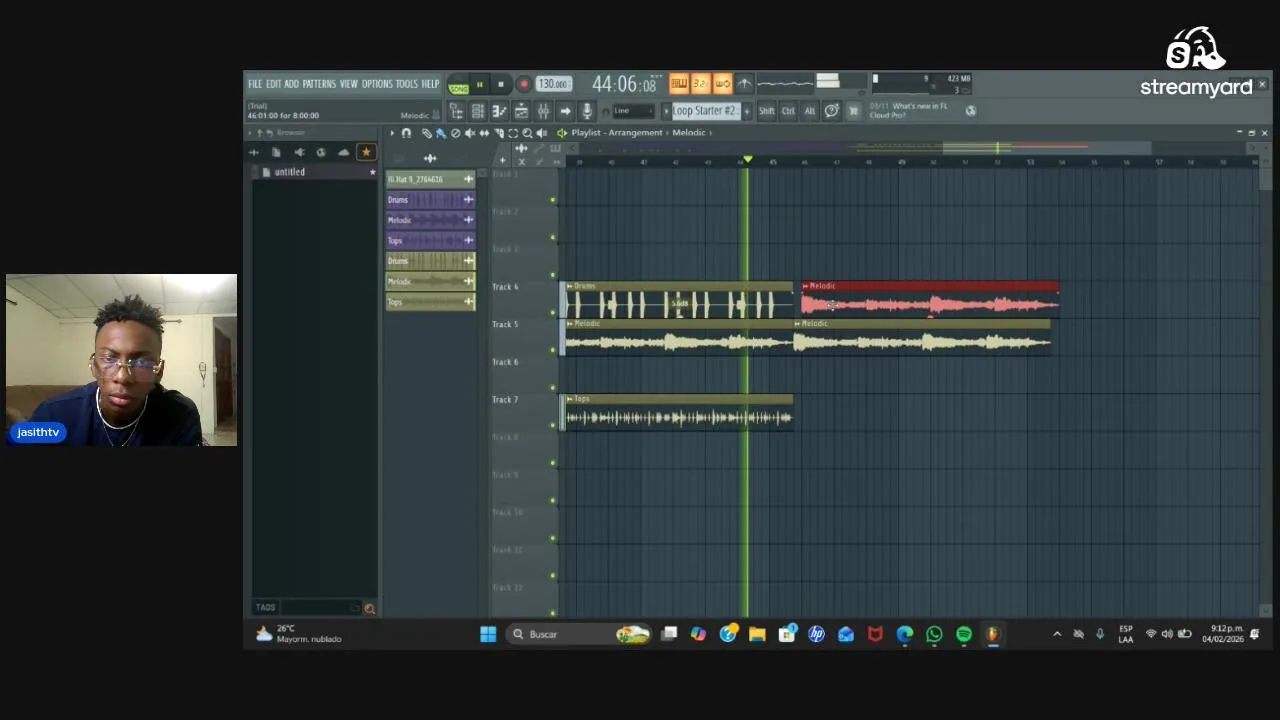Select Hi Hat sample in picker

(431, 179)
